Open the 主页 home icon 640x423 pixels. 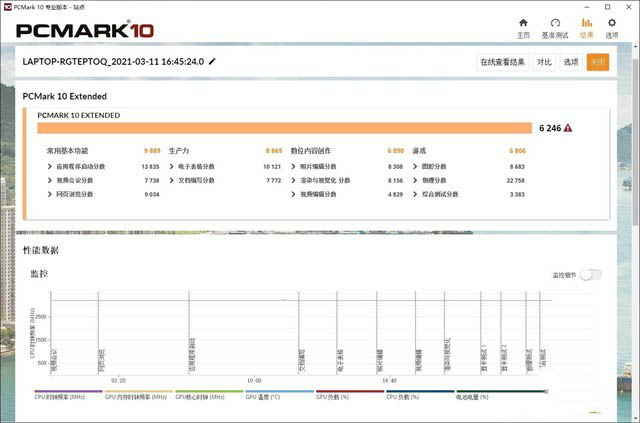point(523,23)
